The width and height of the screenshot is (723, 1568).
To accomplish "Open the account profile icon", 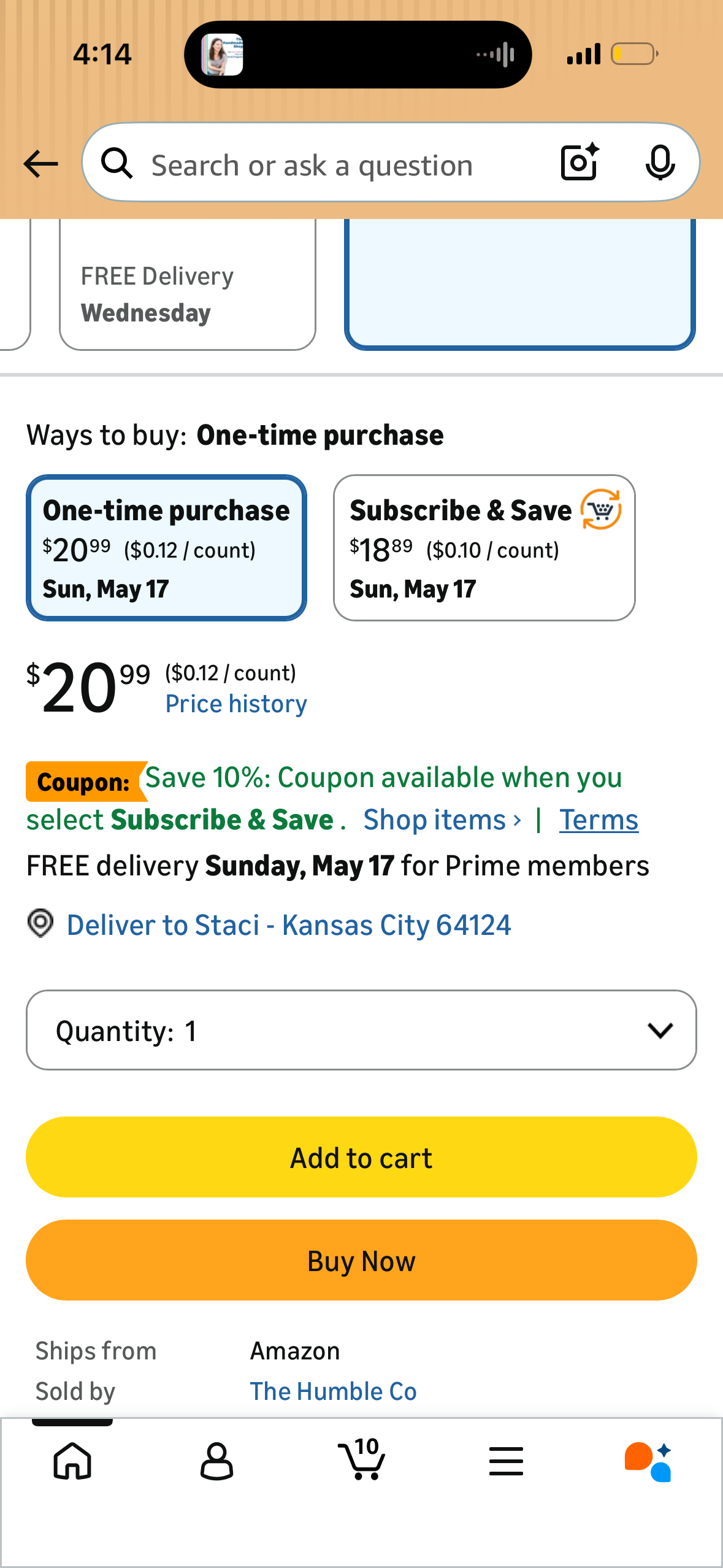I will pyautogui.click(x=217, y=1461).
